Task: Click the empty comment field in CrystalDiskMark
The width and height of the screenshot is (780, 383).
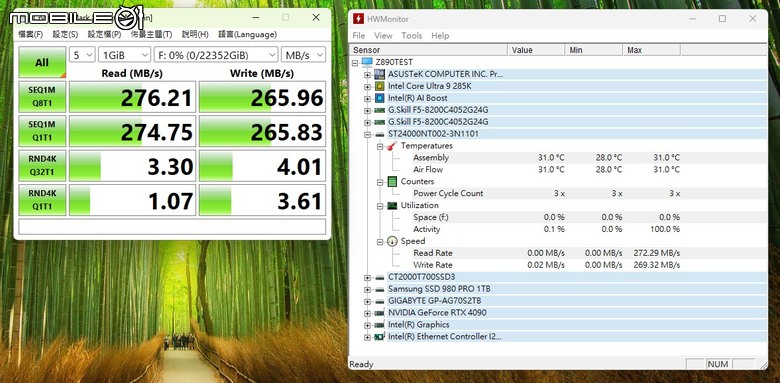Action: tap(172, 226)
